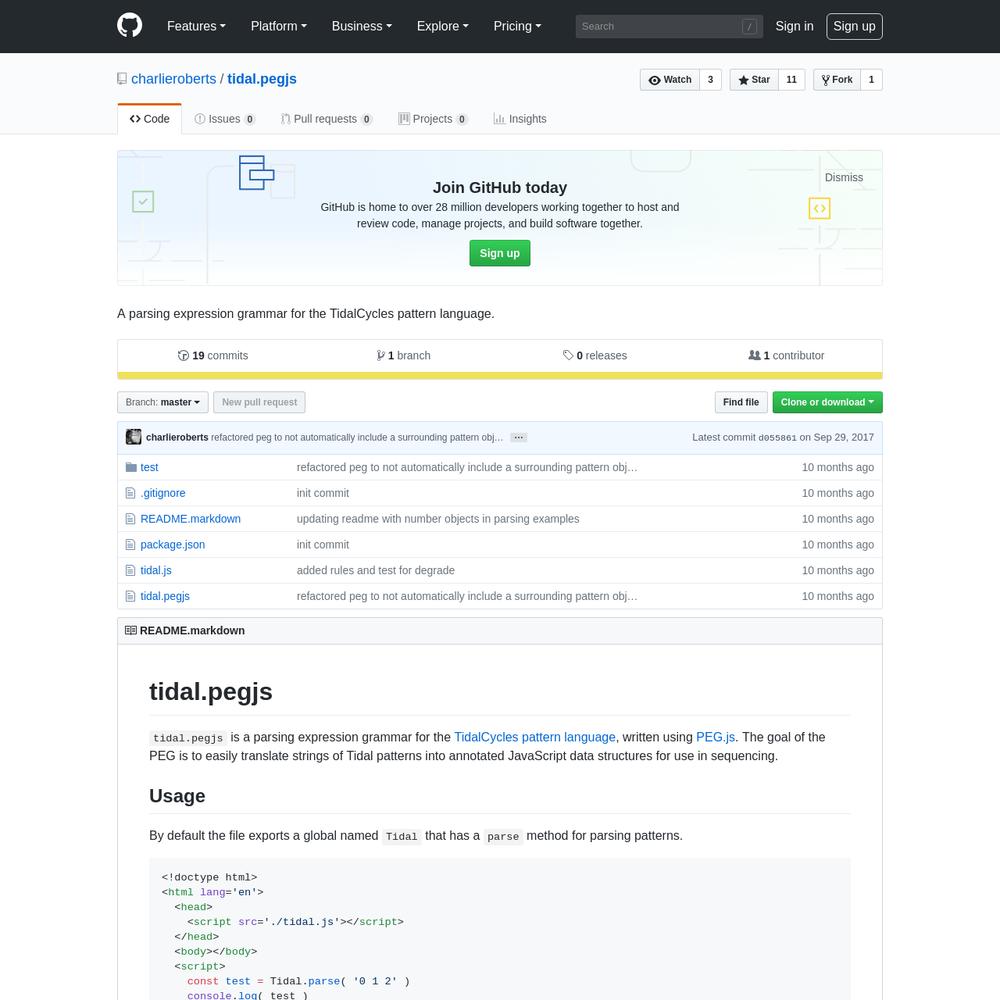Image resolution: width=1000 pixels, height=1000 pixels.
Task: Click the .gitignore file icon
Action: coord(130,493)
